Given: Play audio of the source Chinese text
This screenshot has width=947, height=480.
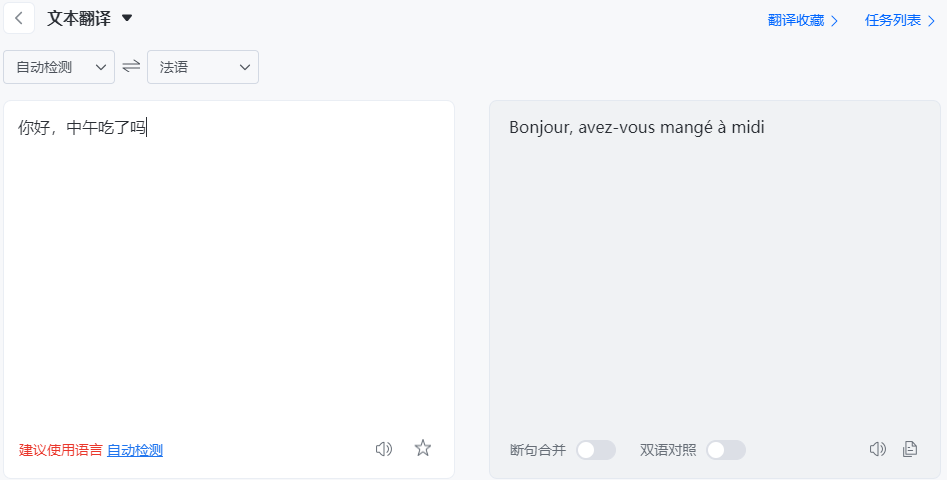Looking at the screenshot, I should (x=384, y=449).
